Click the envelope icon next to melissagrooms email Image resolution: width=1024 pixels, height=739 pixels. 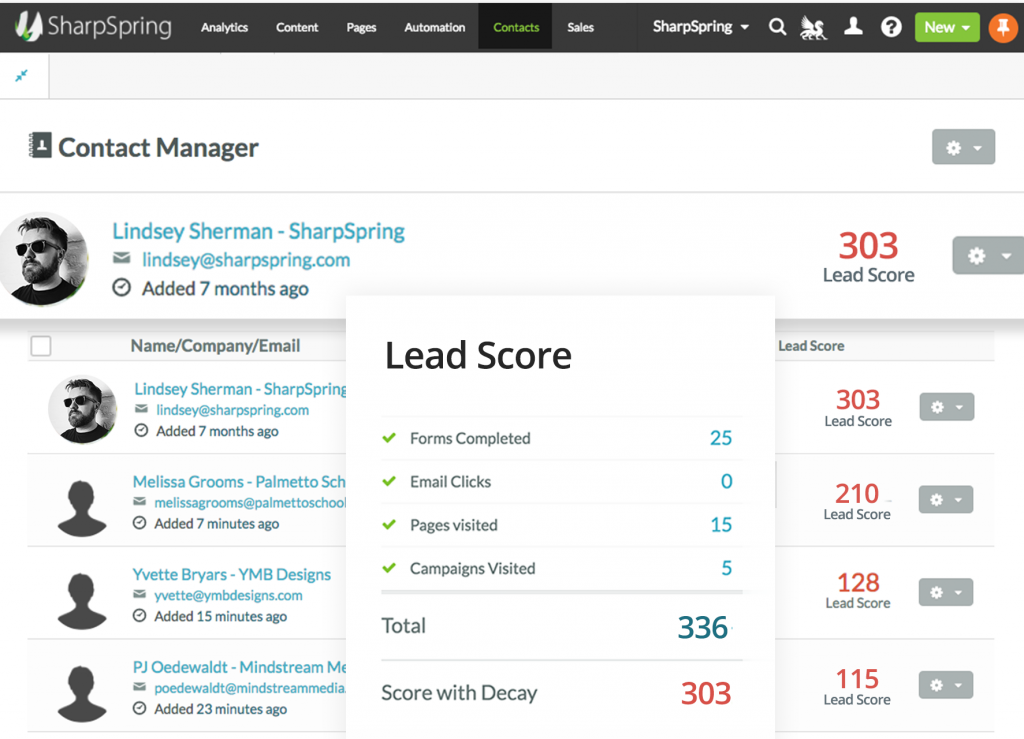pyautogui.click(x=139, y=501)
